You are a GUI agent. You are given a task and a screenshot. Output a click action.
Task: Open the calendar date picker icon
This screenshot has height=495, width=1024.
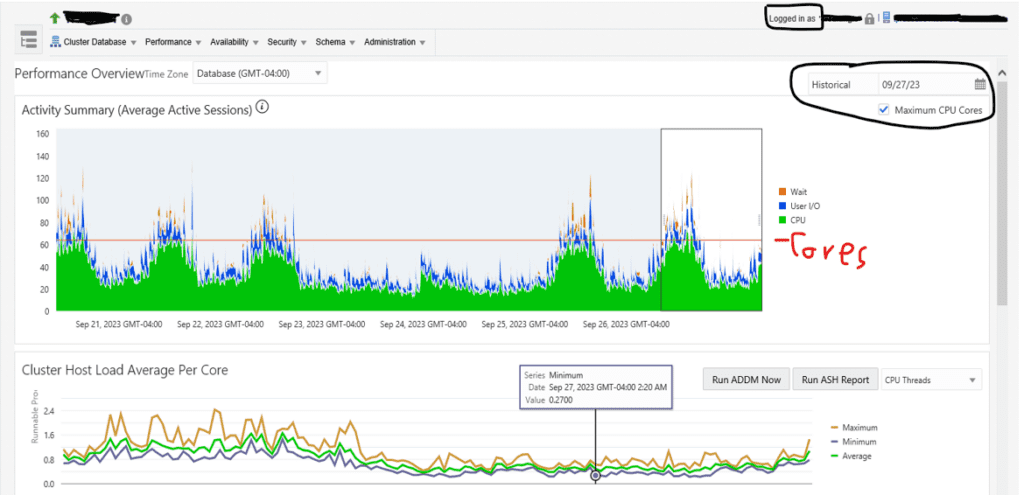pyautogui.click(x=980, y=84)
